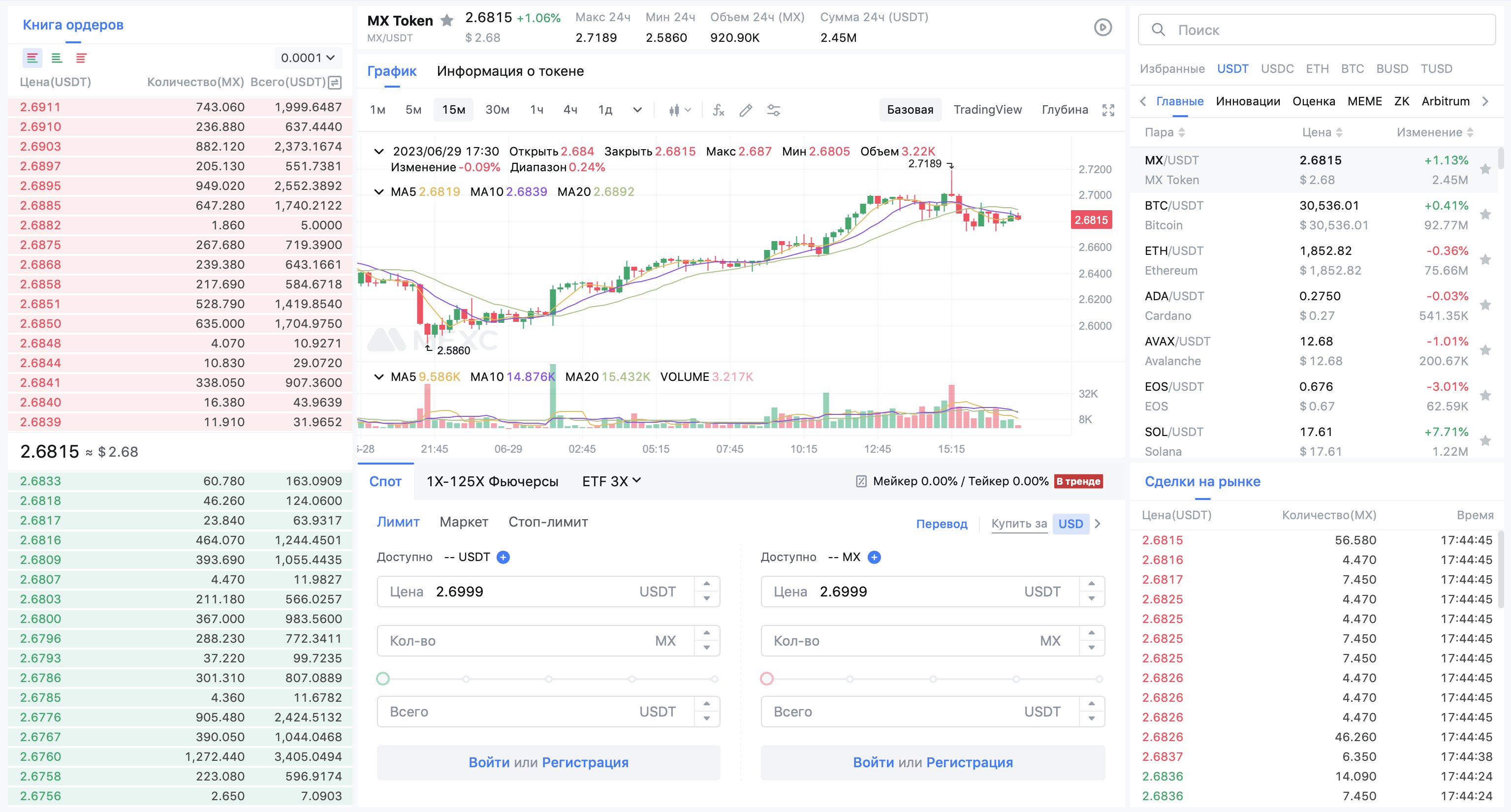The width and height of the screenshot is (1511, 812).
Task: Open the candlestick chart type dropdown
Action: point(679,110)
